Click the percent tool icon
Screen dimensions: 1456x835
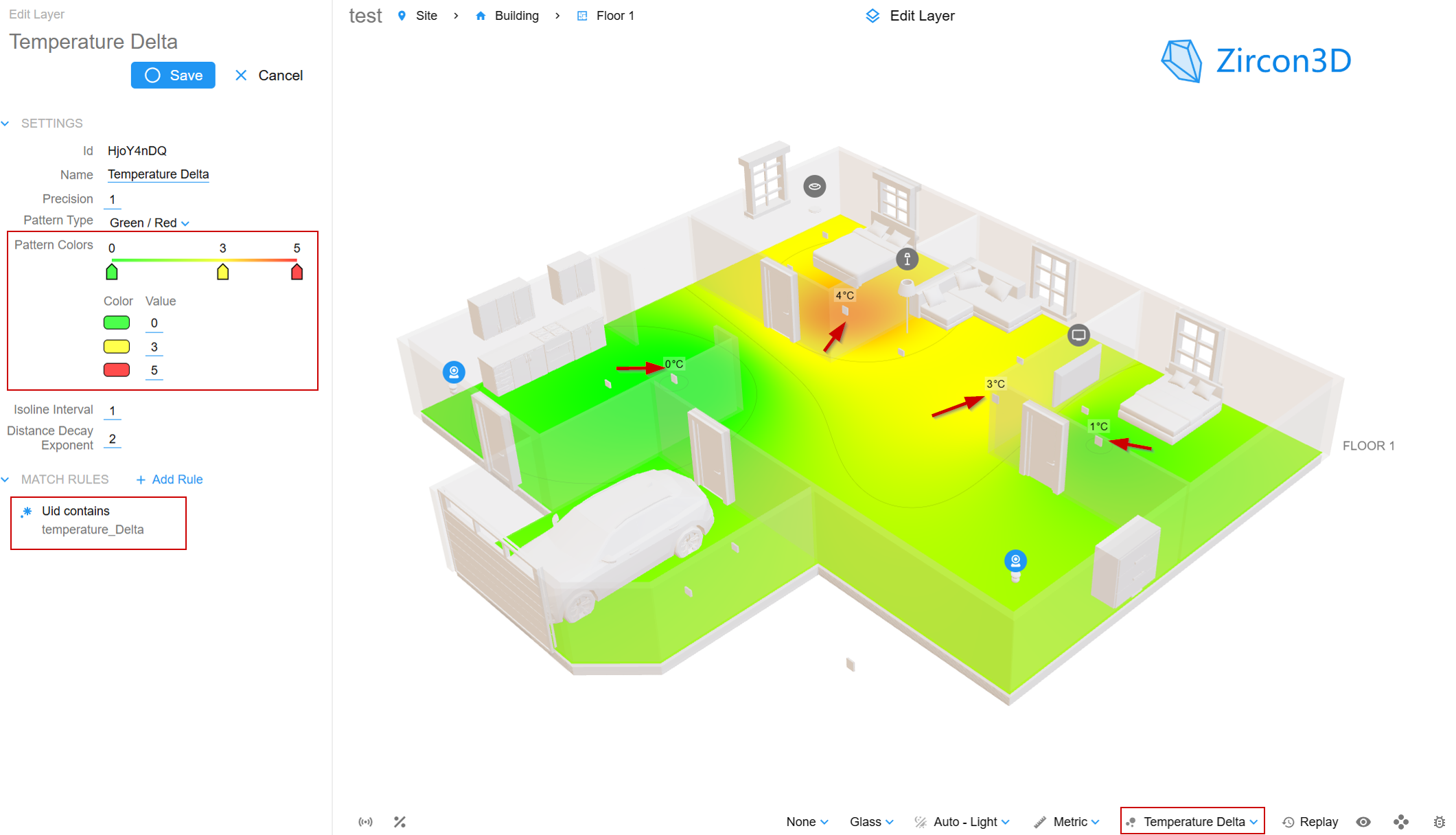click(400, 822)
